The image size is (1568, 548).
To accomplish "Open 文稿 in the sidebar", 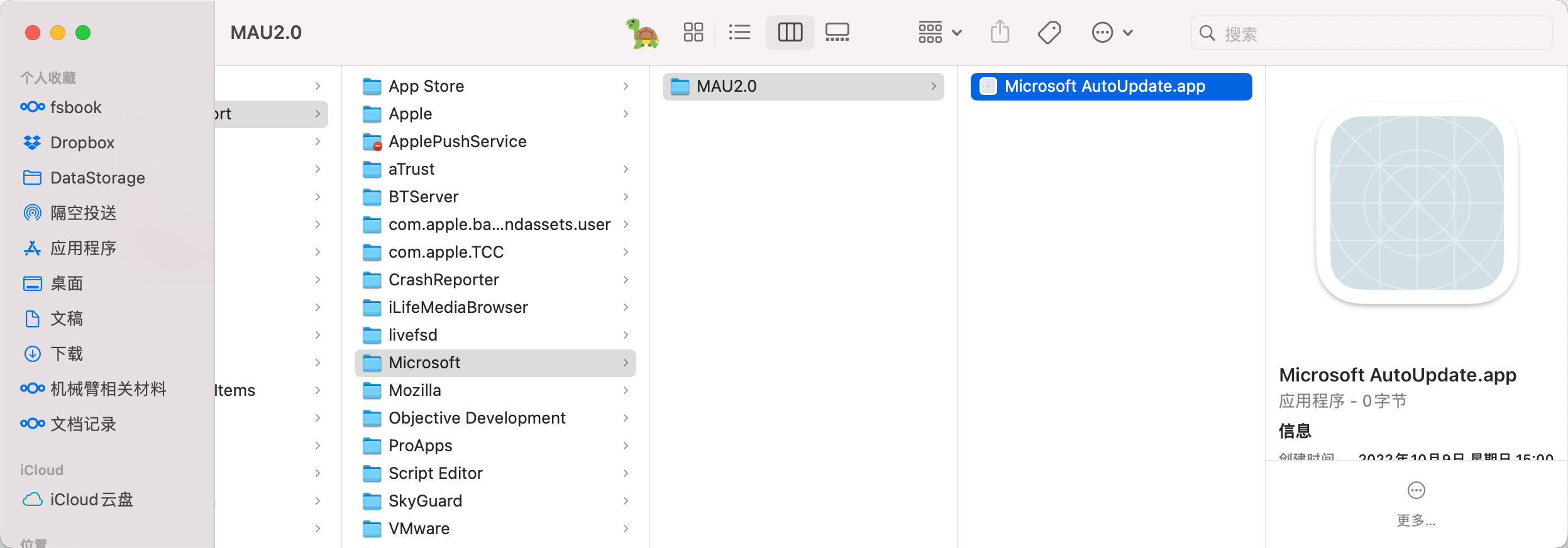I will pos(53,319).
